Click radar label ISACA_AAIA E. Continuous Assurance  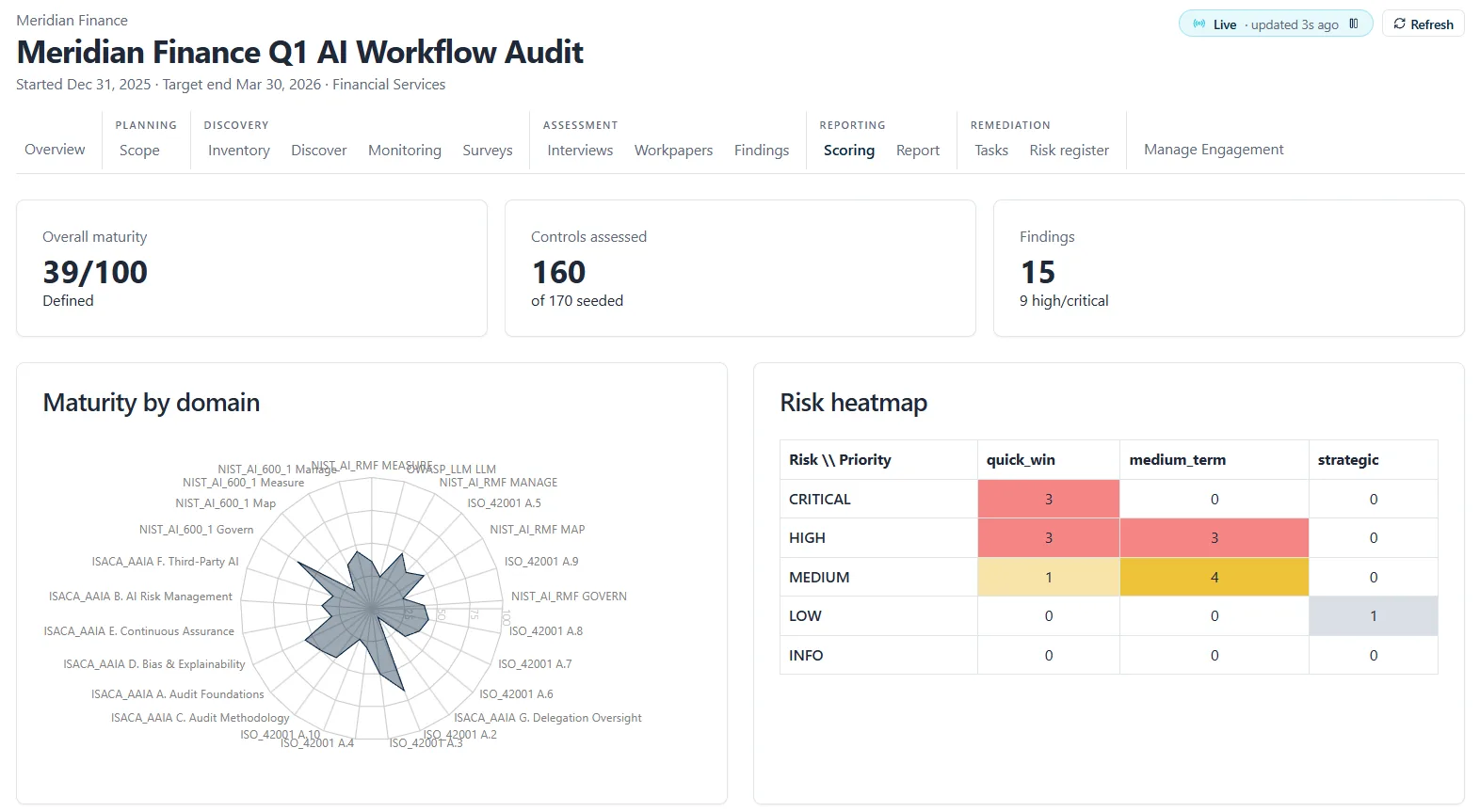pos(139,631)
